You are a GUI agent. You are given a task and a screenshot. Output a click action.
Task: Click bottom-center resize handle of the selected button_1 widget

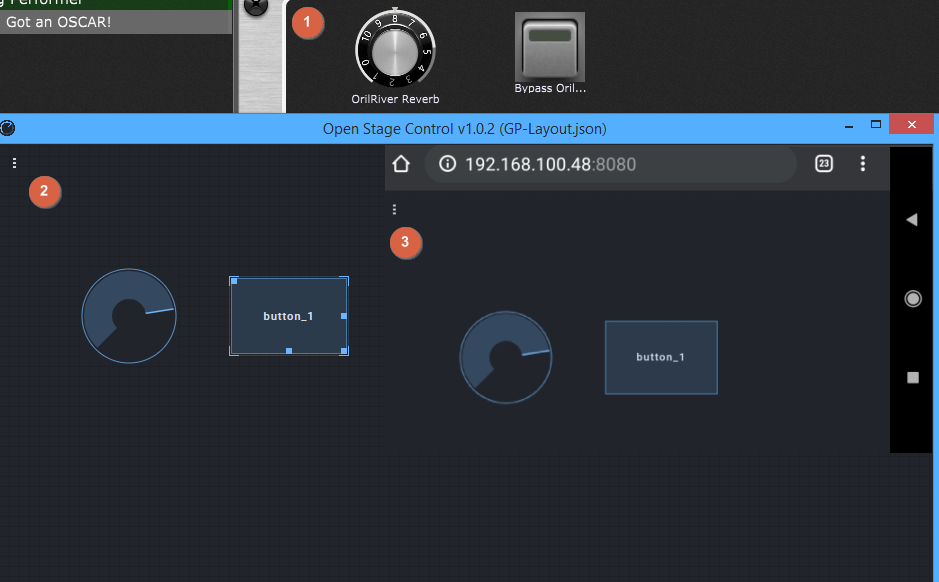click(289, 351)
